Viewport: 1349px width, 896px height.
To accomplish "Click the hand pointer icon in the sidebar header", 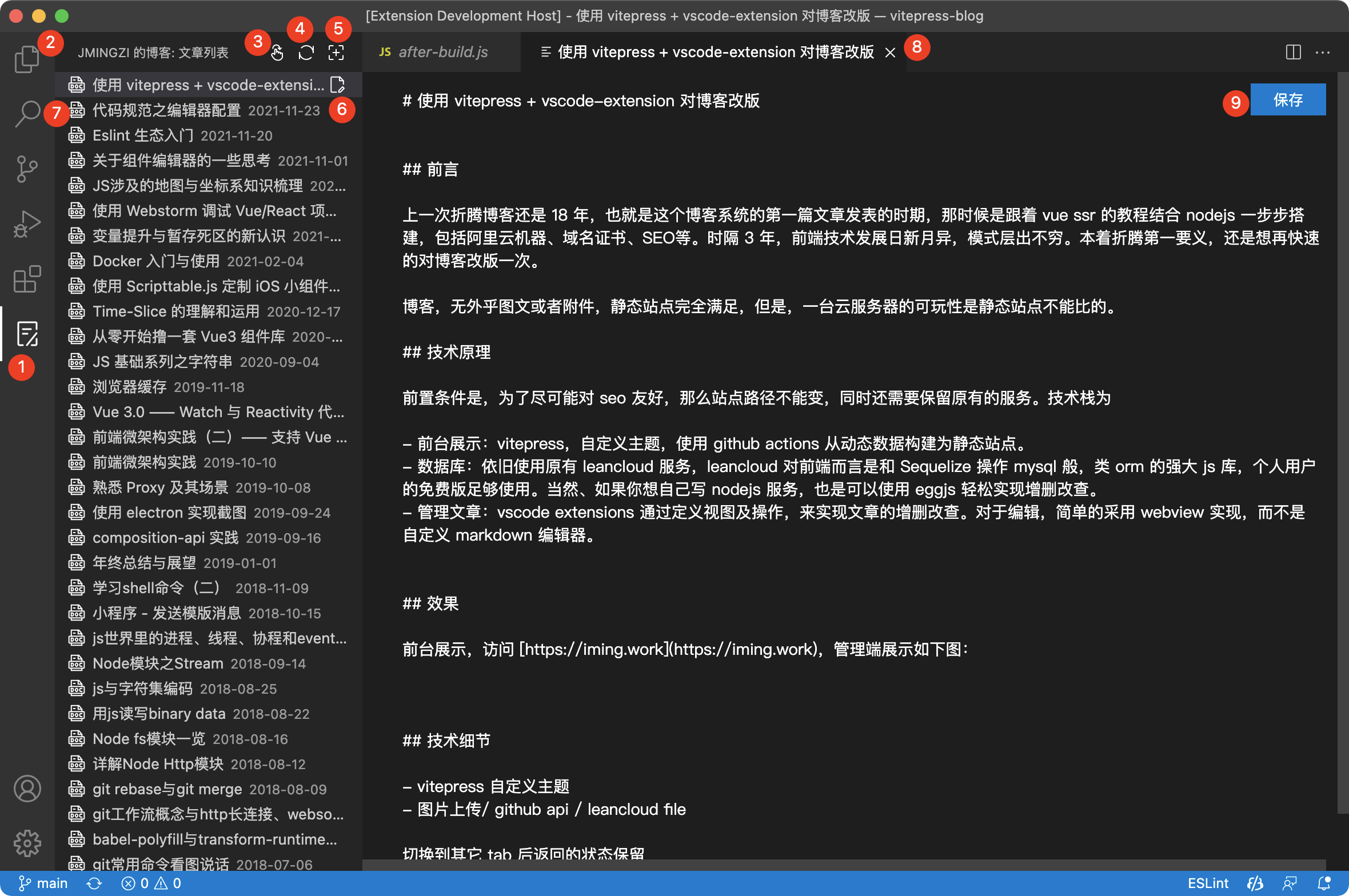I will pyautogui.click(x=277, y=53).
